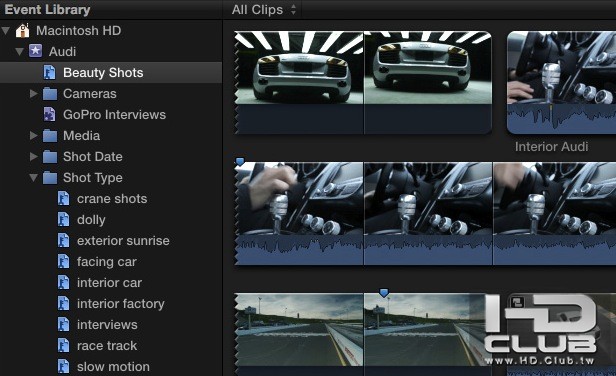The width and height of the screenshot is (616, 376).
Task: Click the dolly keyword icon
Action: click(x=63, y=219)
